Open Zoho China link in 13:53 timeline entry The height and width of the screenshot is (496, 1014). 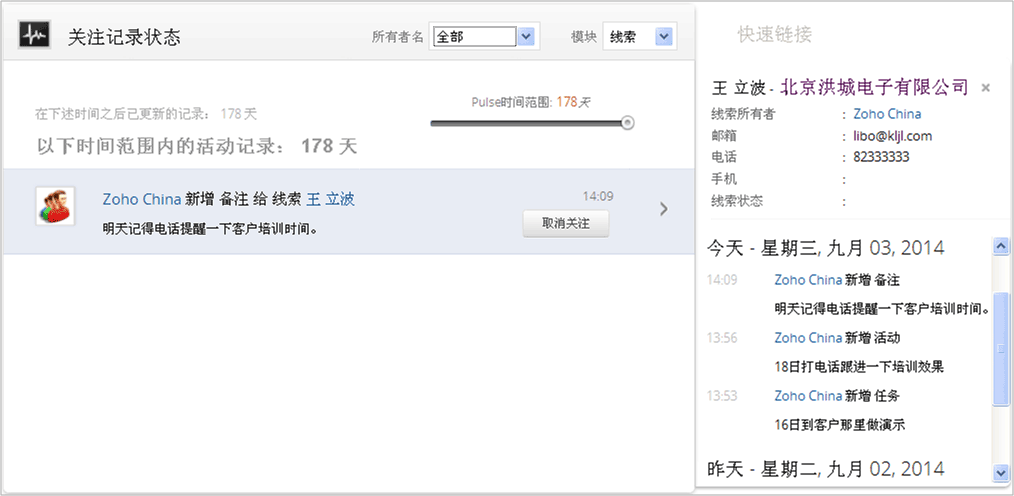[x=808, y=396]
